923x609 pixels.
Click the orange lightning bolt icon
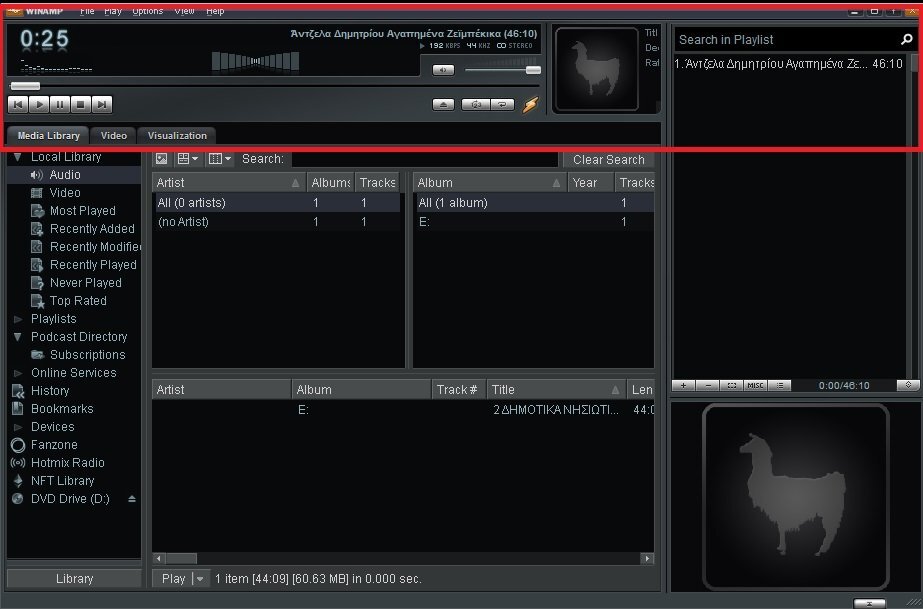tap(530, 105)
